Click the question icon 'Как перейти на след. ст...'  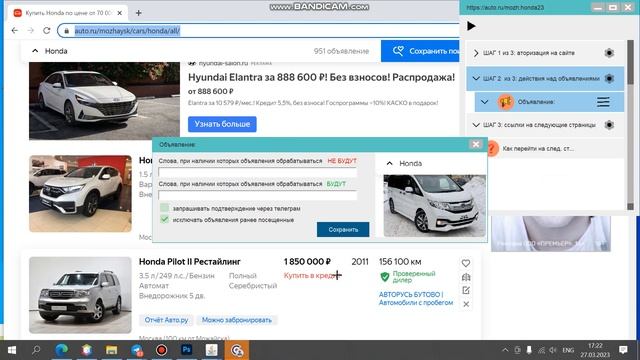pos(492,149)
